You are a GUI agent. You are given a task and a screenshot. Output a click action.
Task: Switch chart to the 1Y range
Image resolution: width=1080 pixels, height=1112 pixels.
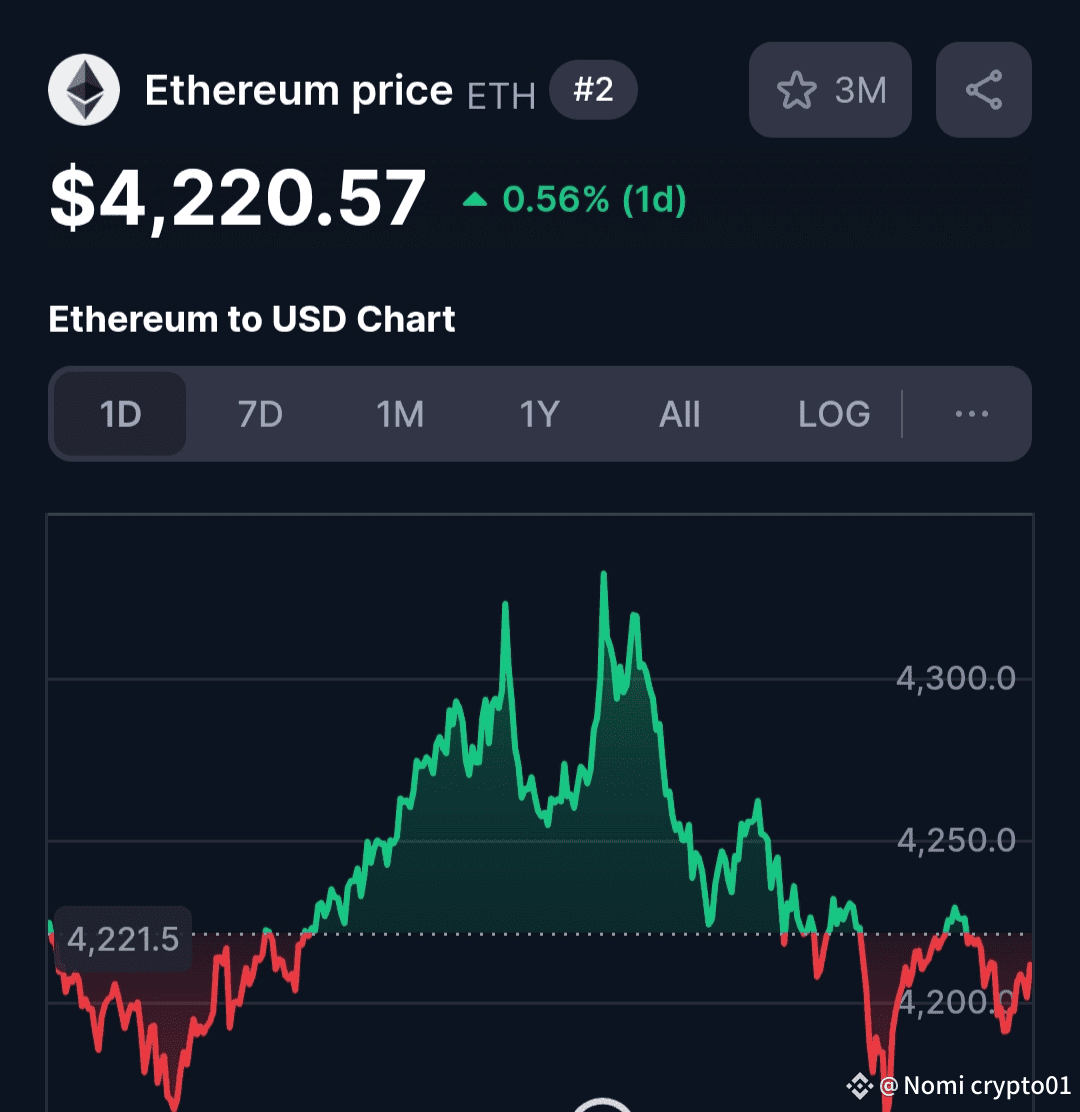539,414
